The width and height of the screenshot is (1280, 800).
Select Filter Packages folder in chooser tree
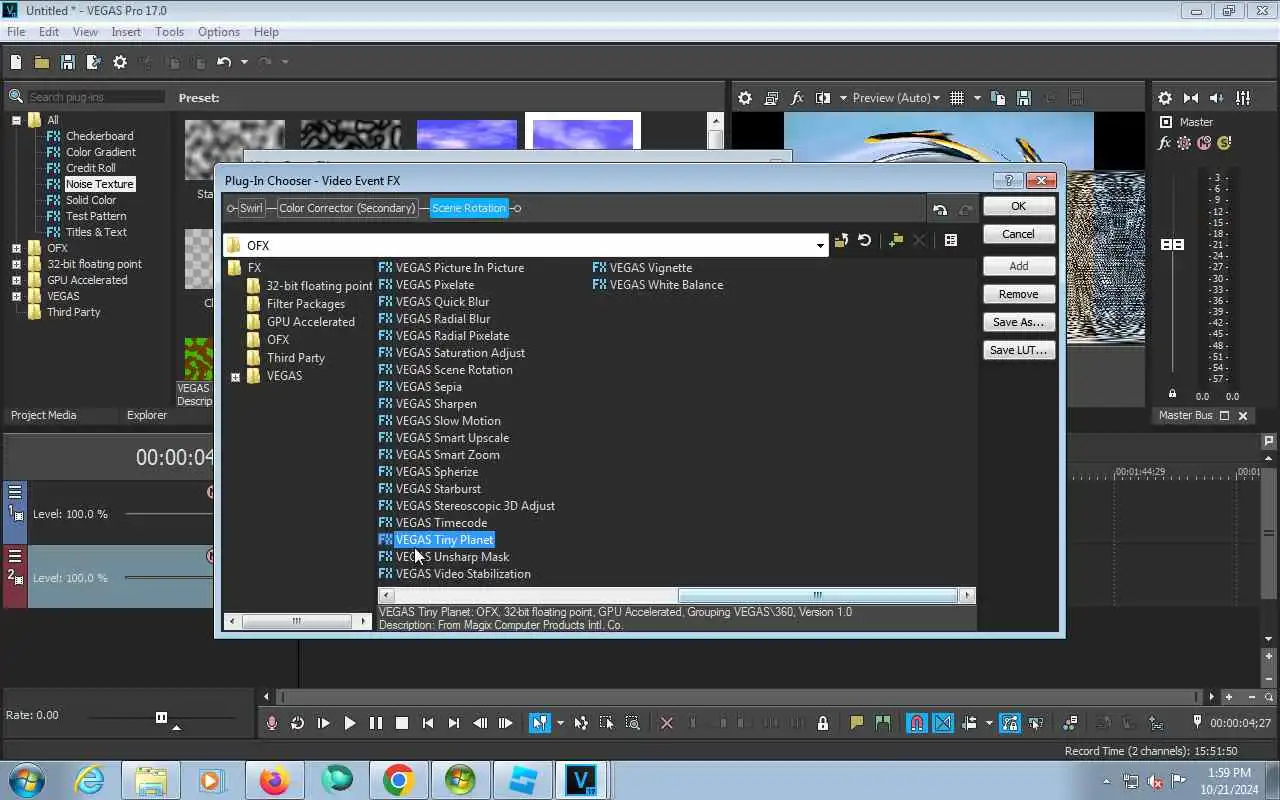point(305,304)
